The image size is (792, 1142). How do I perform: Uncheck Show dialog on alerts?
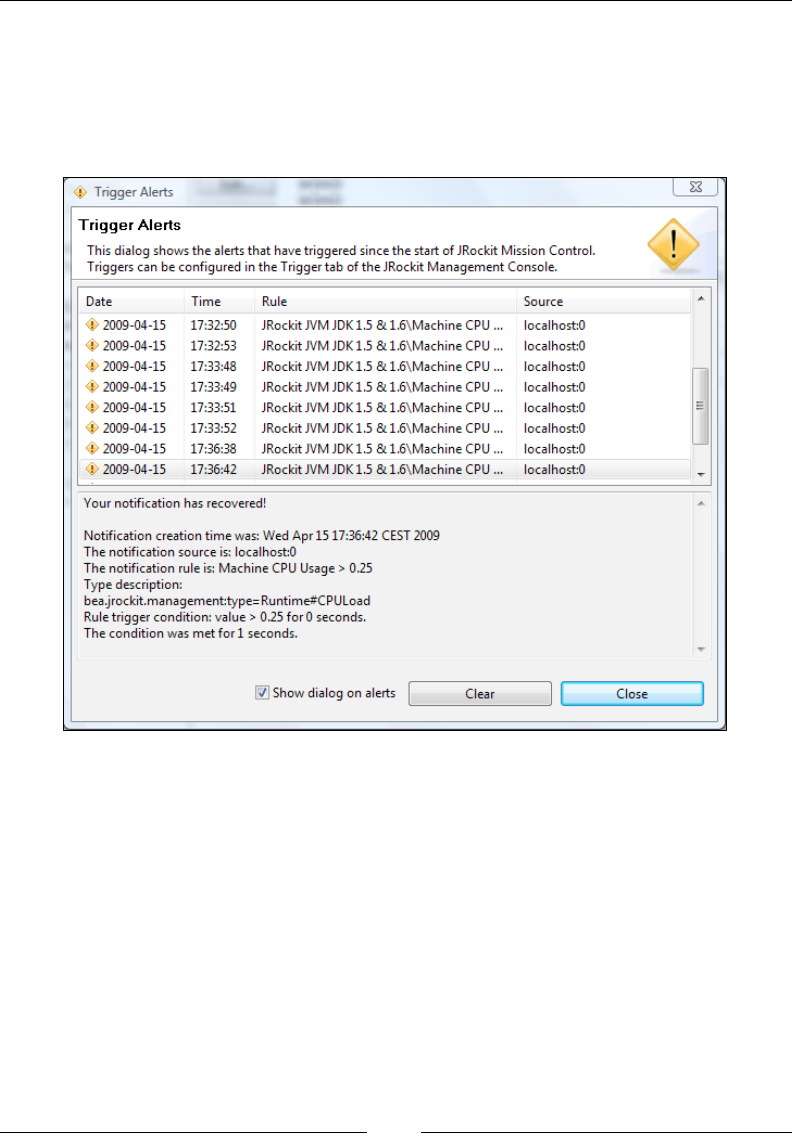[262, 693]
